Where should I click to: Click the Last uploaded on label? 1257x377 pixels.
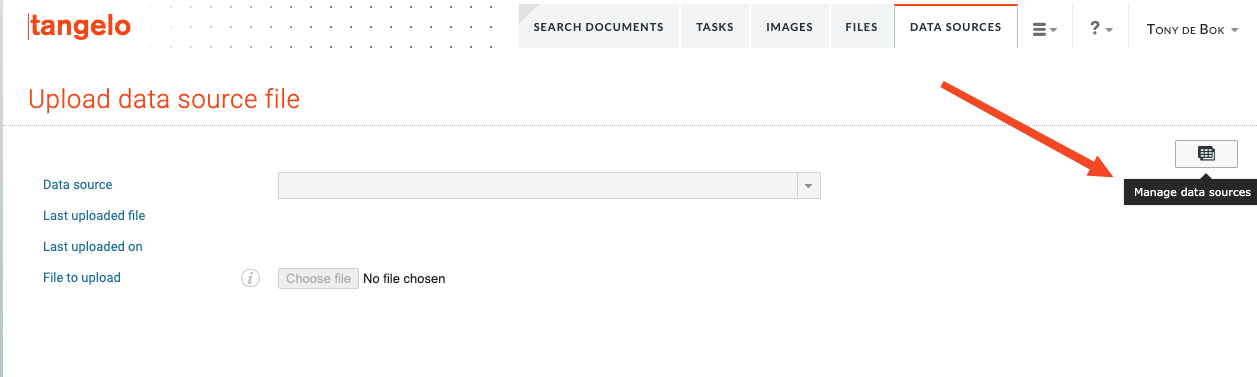click(93, 247)
